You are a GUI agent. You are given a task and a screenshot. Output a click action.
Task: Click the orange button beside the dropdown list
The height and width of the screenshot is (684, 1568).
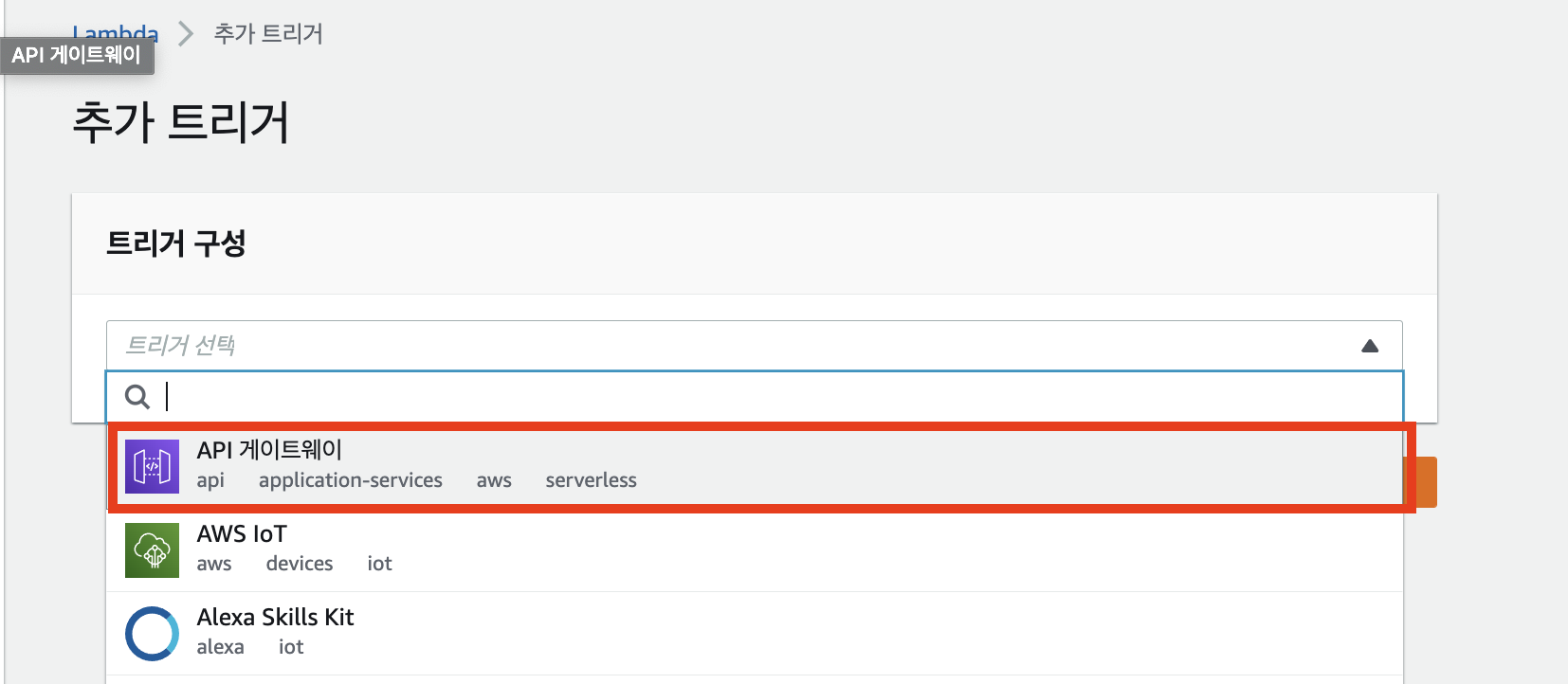(x=1427, y=482)
